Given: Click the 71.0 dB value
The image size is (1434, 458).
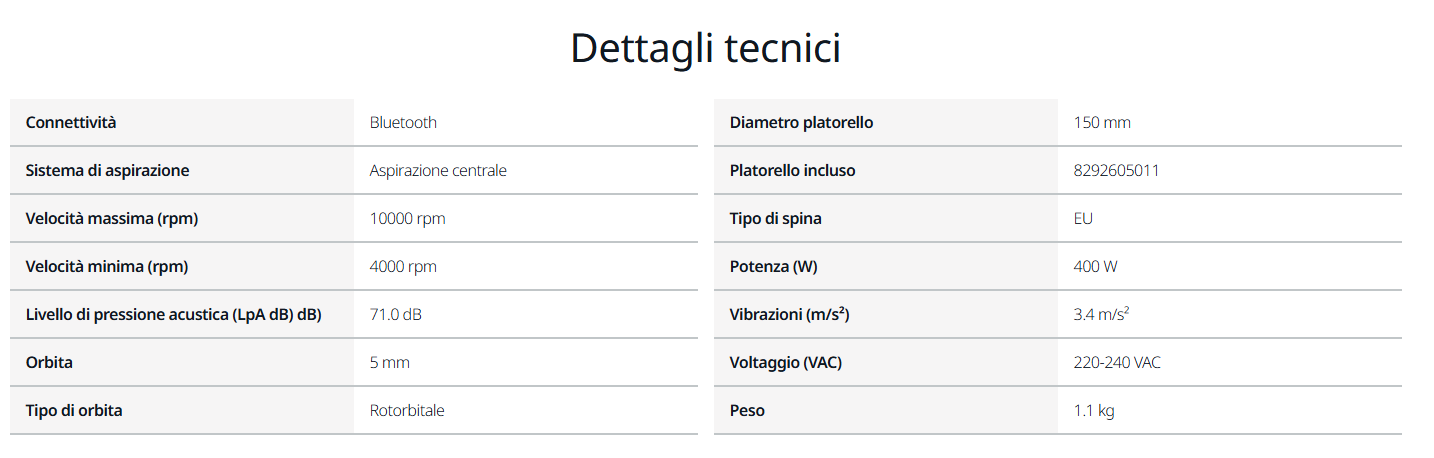Looking at the screenshot, I should (395, 315).
